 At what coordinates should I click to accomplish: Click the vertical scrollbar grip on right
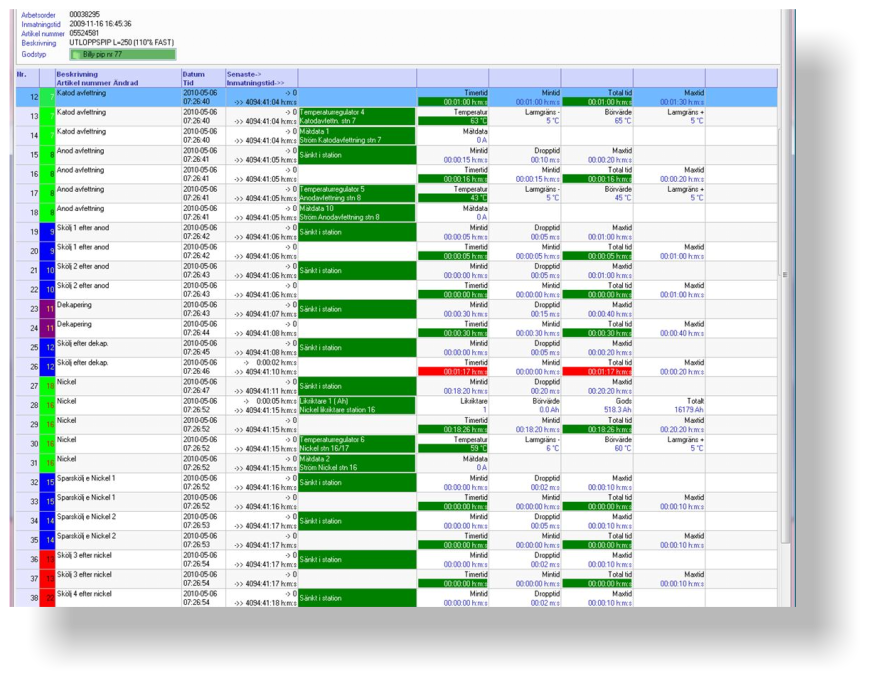point(785,274)
